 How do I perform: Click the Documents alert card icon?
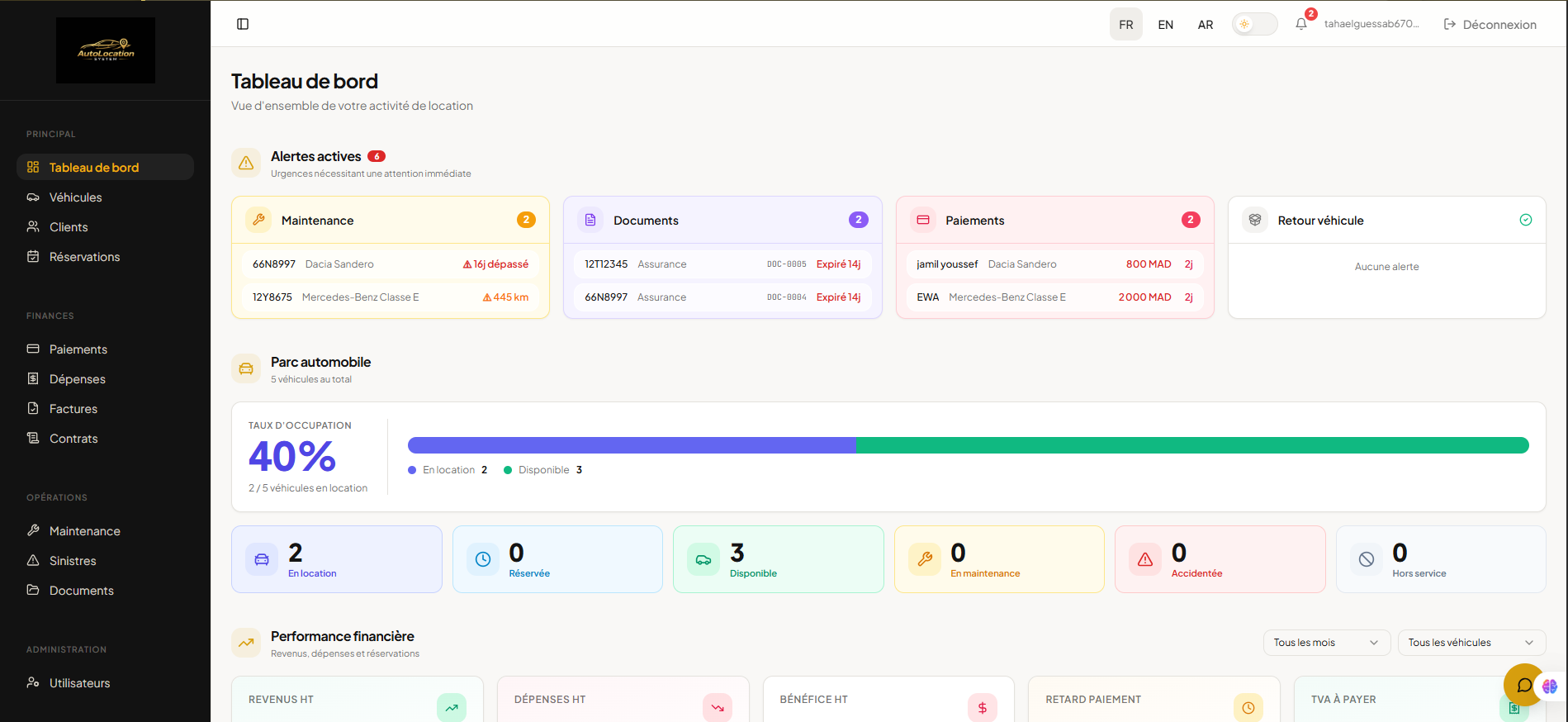590,220
